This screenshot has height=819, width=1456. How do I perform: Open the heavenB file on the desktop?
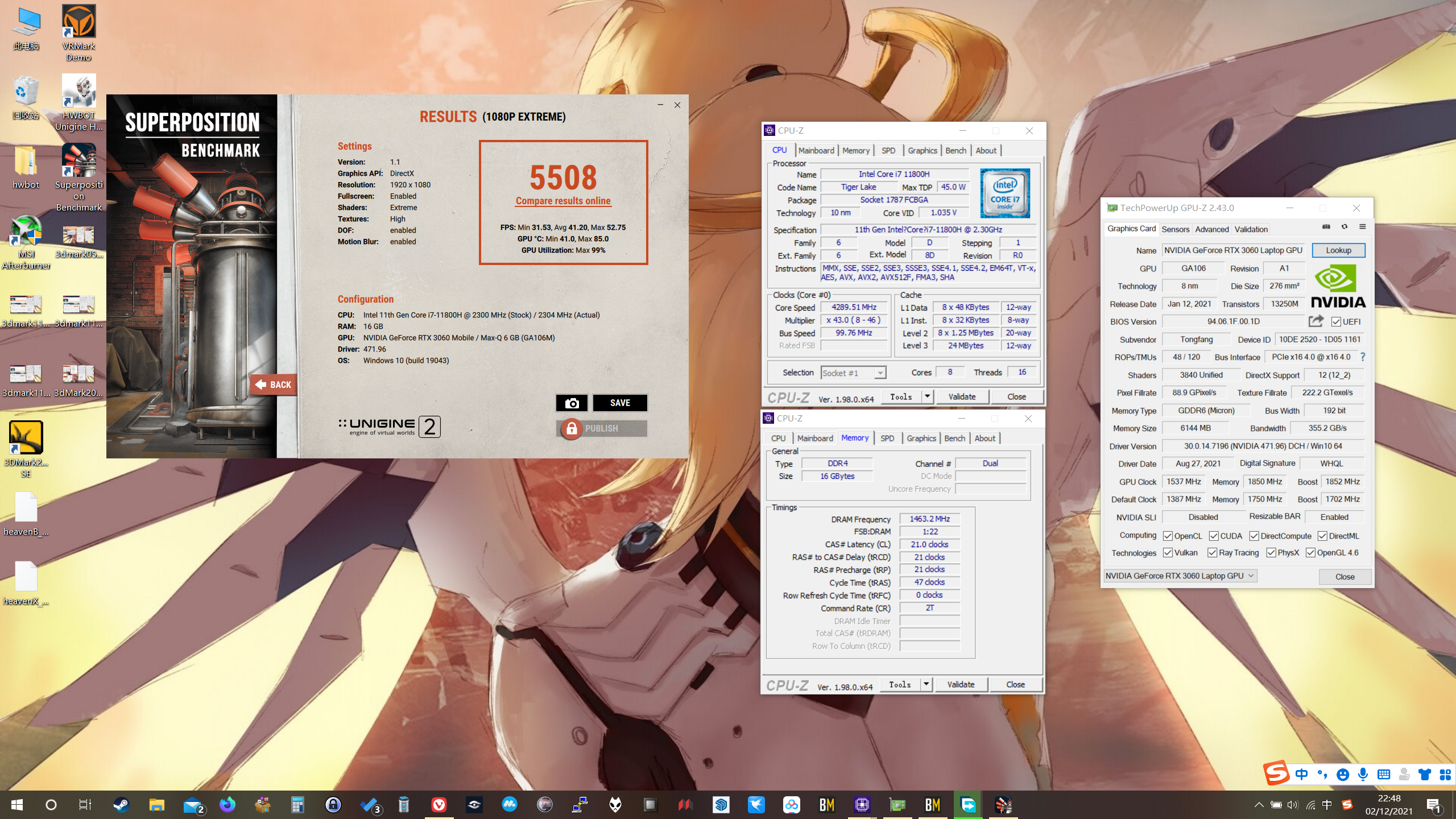click(x=26, y=514)
